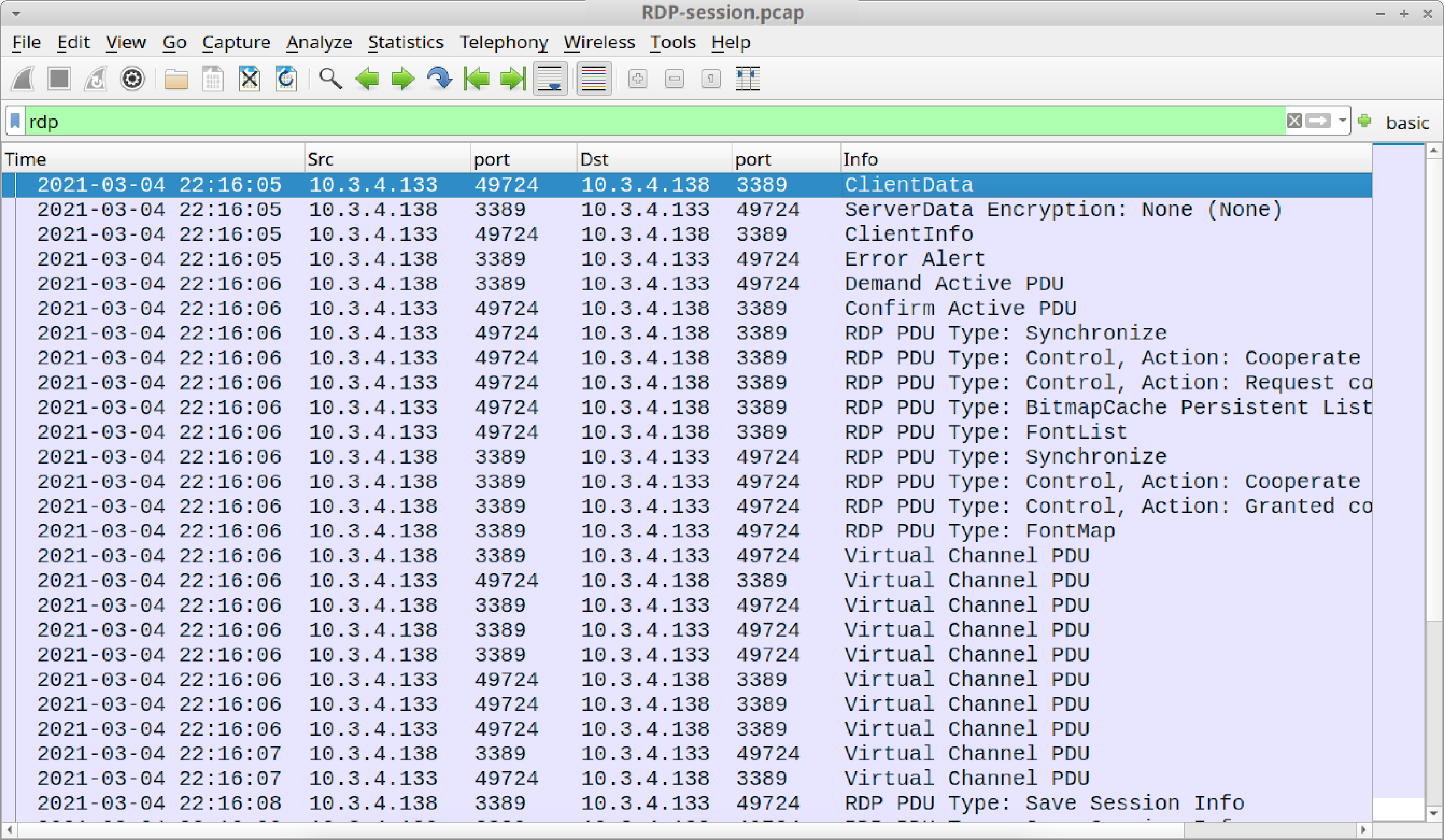
Task: Add a filter button with the plus icon
Action: pyautogui.click(x=1365, y=121)
